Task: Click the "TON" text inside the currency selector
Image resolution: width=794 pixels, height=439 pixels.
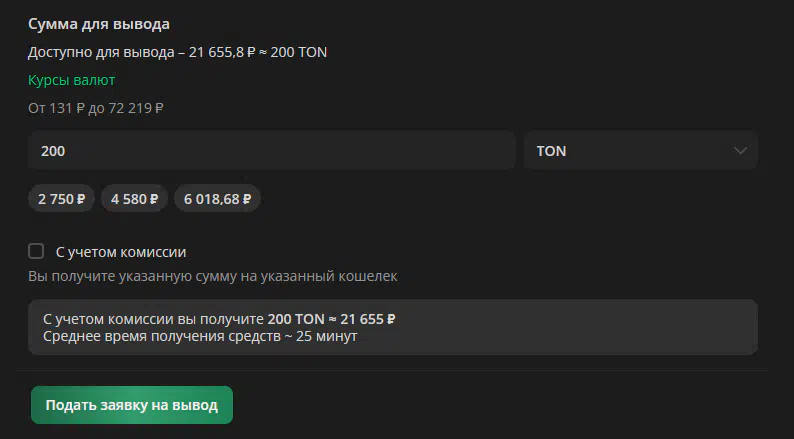Action: pyautogui.click(x=551, y=151)
